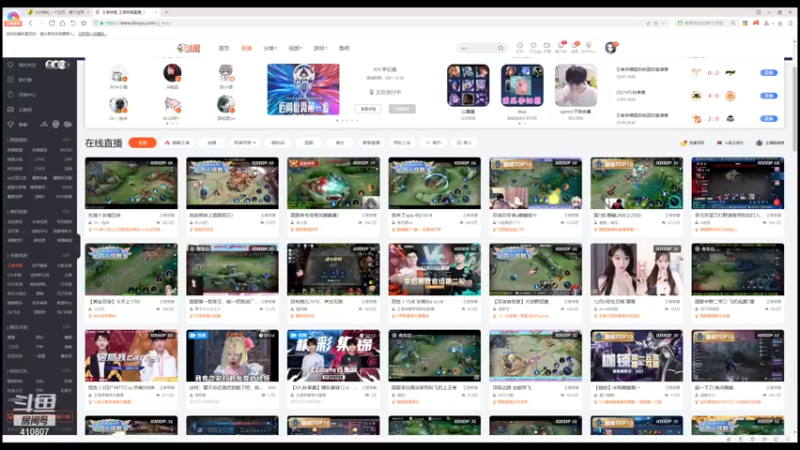Open the sidebar ranking list icon

pos(11,80)
